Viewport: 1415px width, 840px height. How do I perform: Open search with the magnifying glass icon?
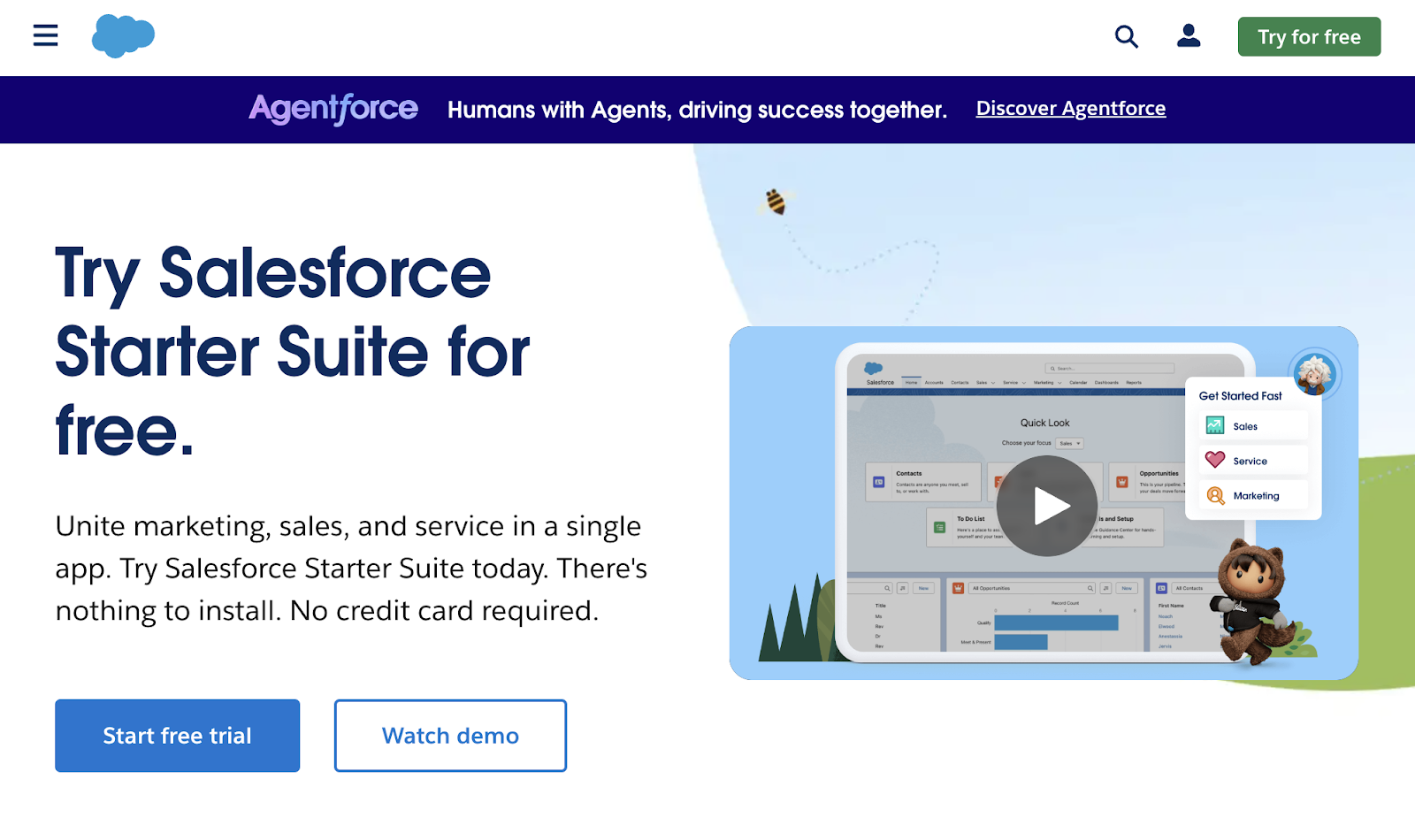(x=1126, y=37)
